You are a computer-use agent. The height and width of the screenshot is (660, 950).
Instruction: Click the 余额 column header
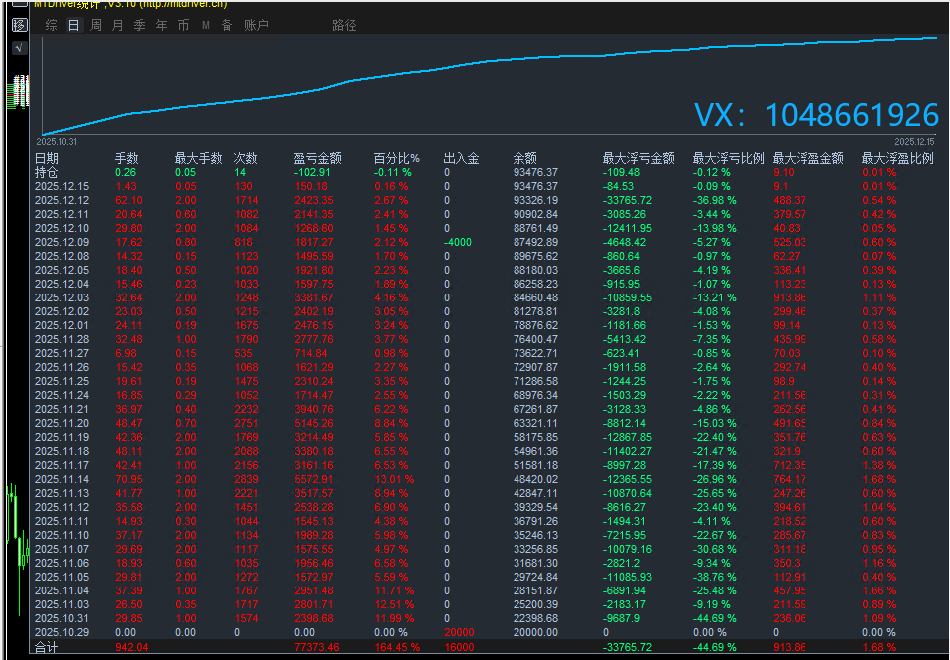(525, 158)
